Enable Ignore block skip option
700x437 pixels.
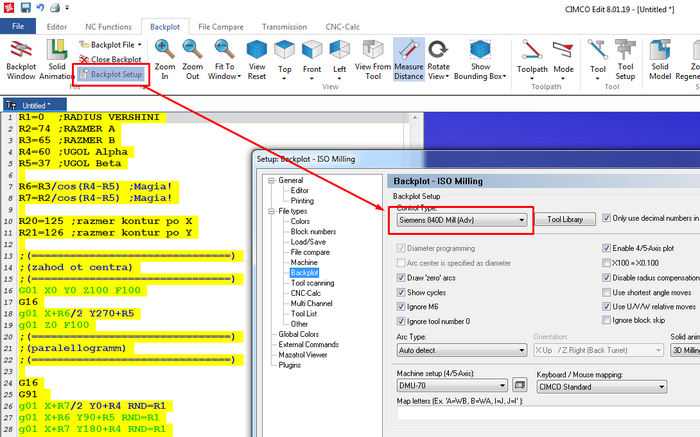point(607,320)
